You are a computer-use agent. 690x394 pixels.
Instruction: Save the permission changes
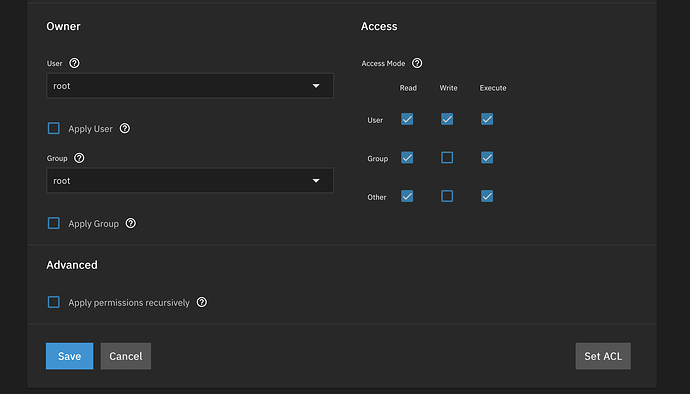point(70,356)
